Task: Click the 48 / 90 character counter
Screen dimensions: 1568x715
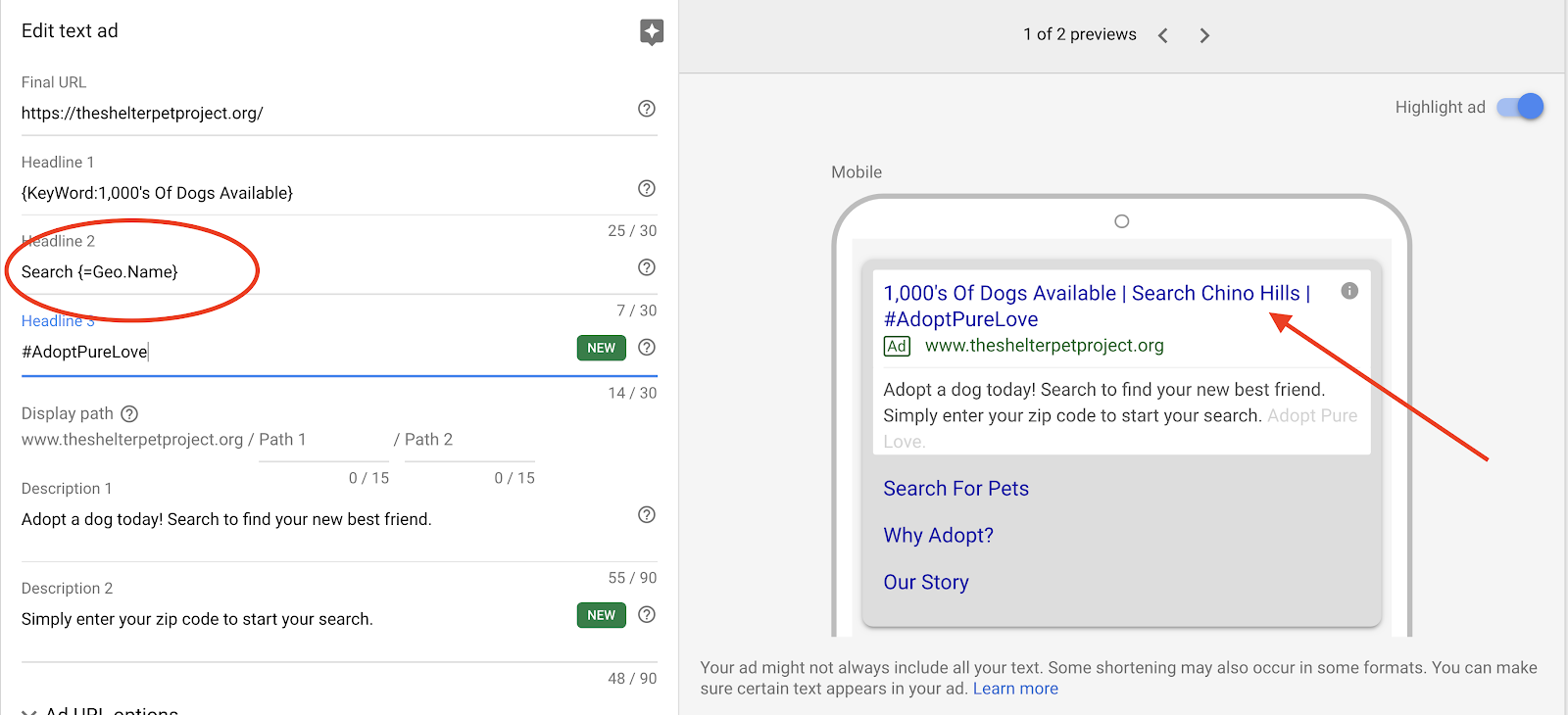Action: coord(632,678)
